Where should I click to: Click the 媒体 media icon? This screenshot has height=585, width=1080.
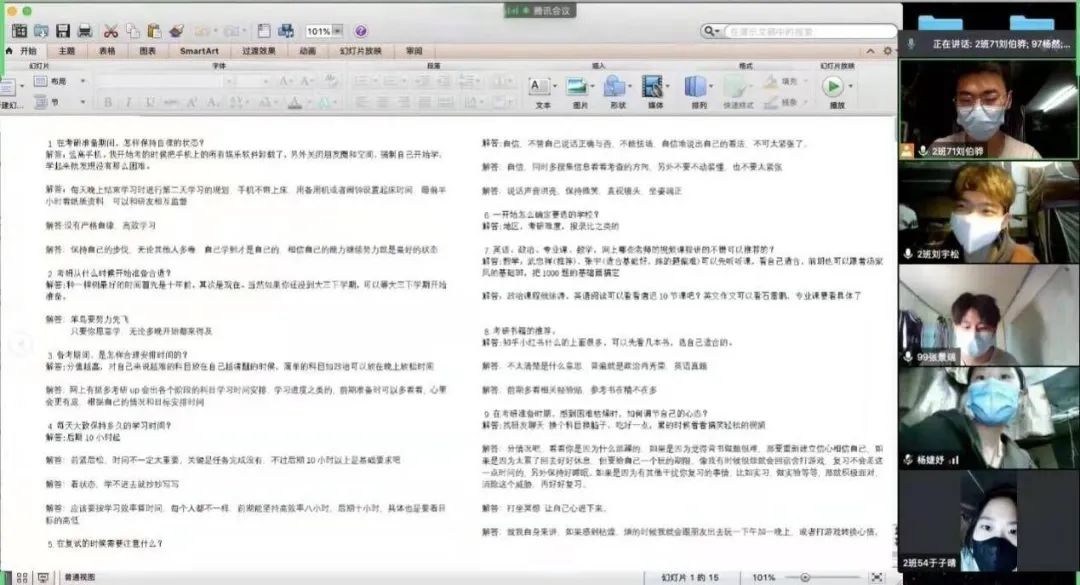pyautogui.click(x=656, y=89)
